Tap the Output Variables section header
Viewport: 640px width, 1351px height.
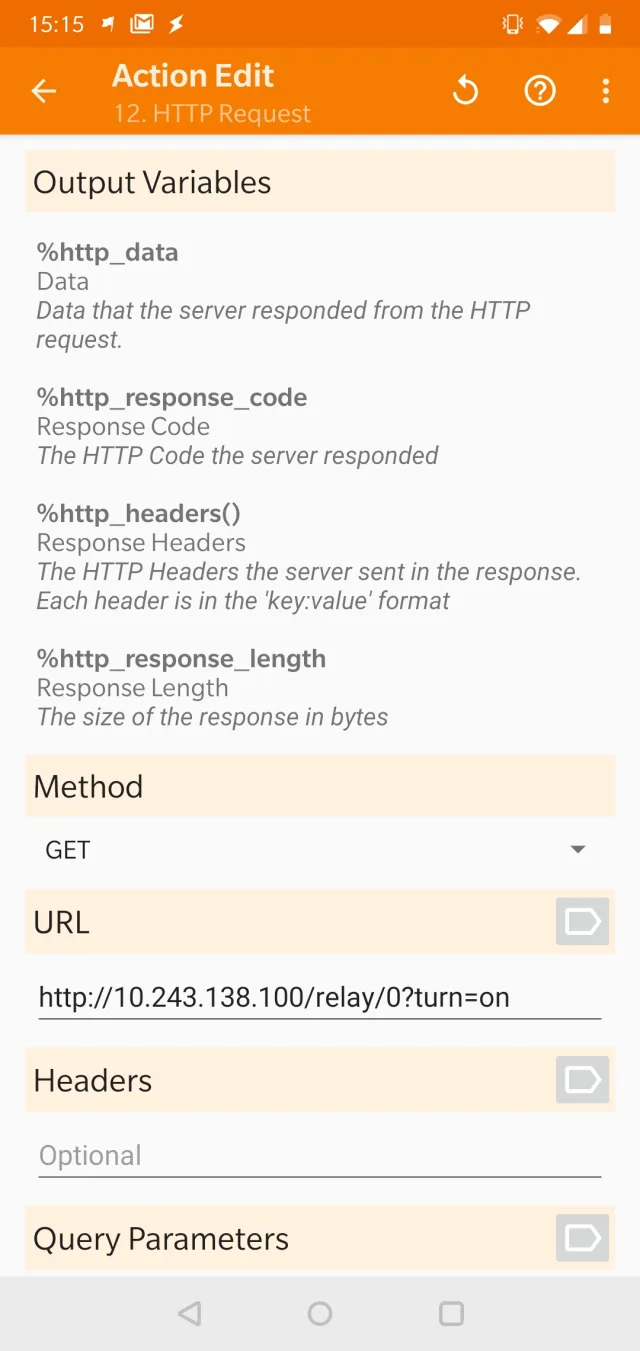tap(152, 182)
